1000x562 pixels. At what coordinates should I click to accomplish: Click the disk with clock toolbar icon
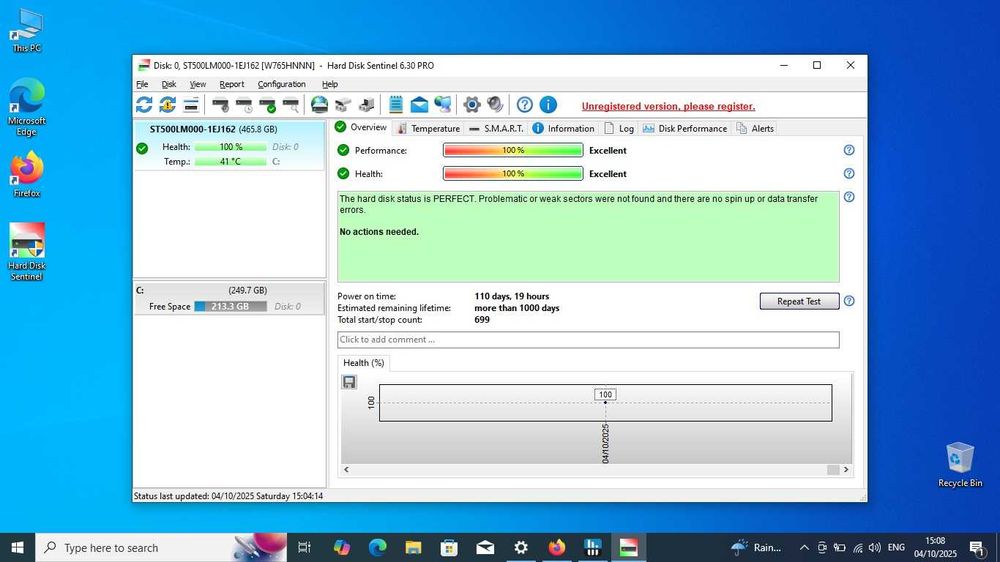[244, 105]
